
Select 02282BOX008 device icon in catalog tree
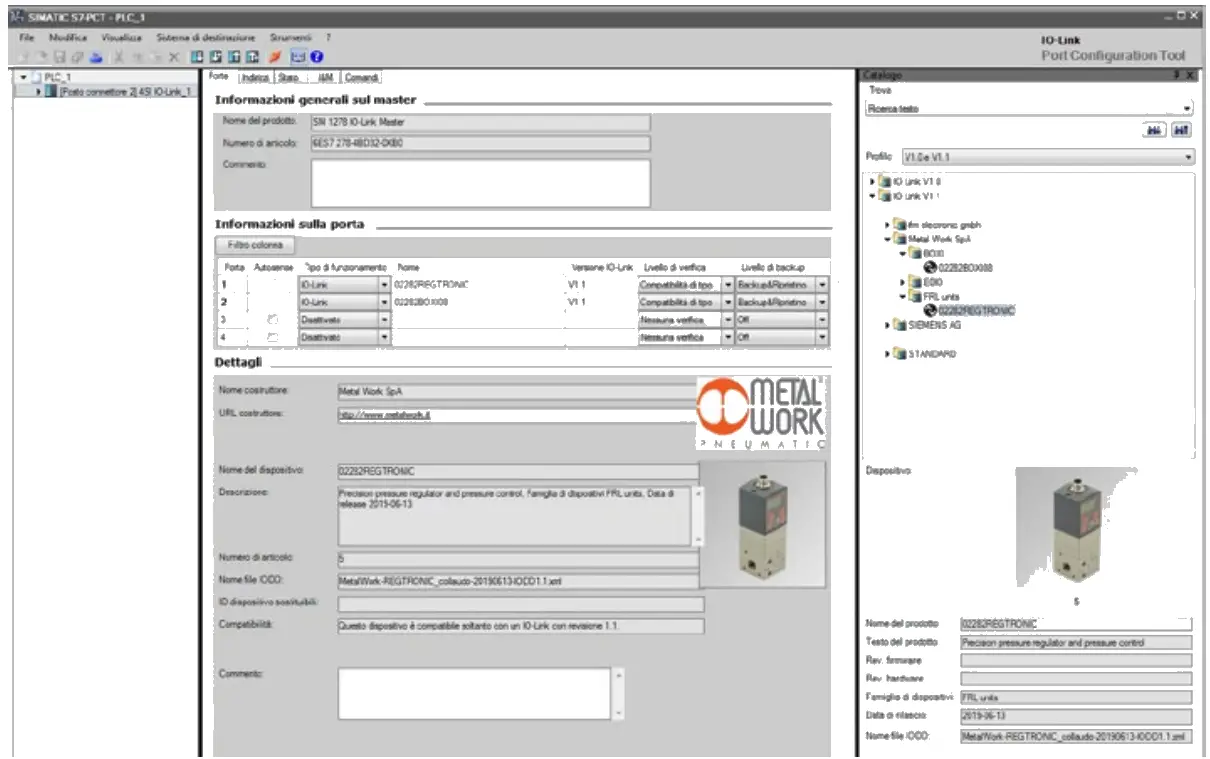pyautogui.click(x=930, y=267)
